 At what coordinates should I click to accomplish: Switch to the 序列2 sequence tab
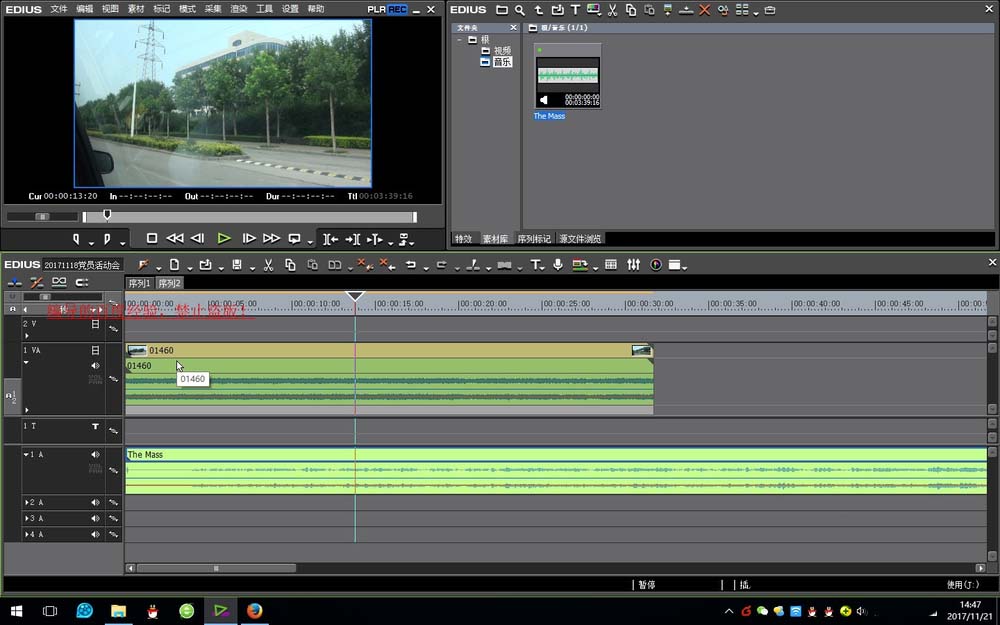pyautogui.click(x=169, y=284)
